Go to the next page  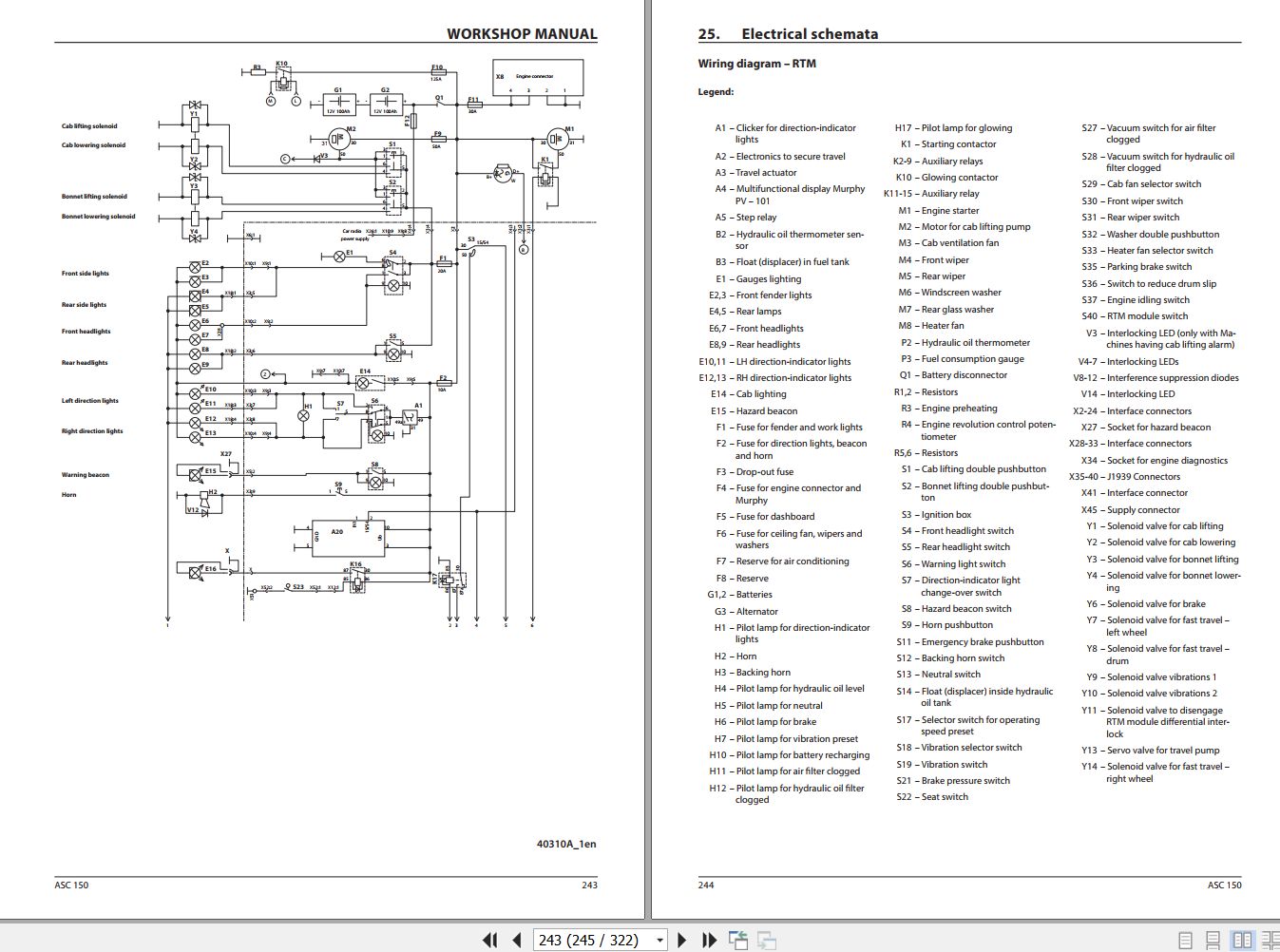pyautogui.click(x=681, y=940)
